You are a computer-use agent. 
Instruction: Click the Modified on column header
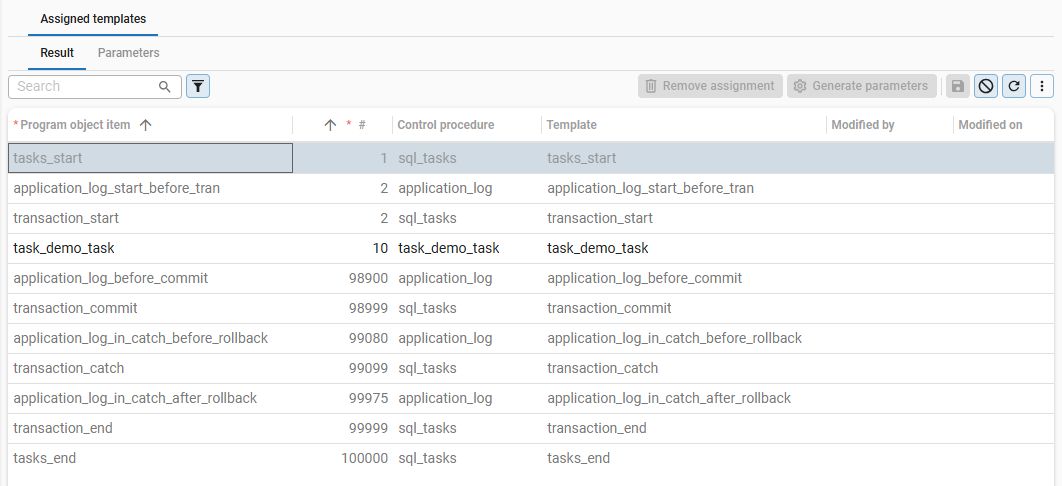990,125
